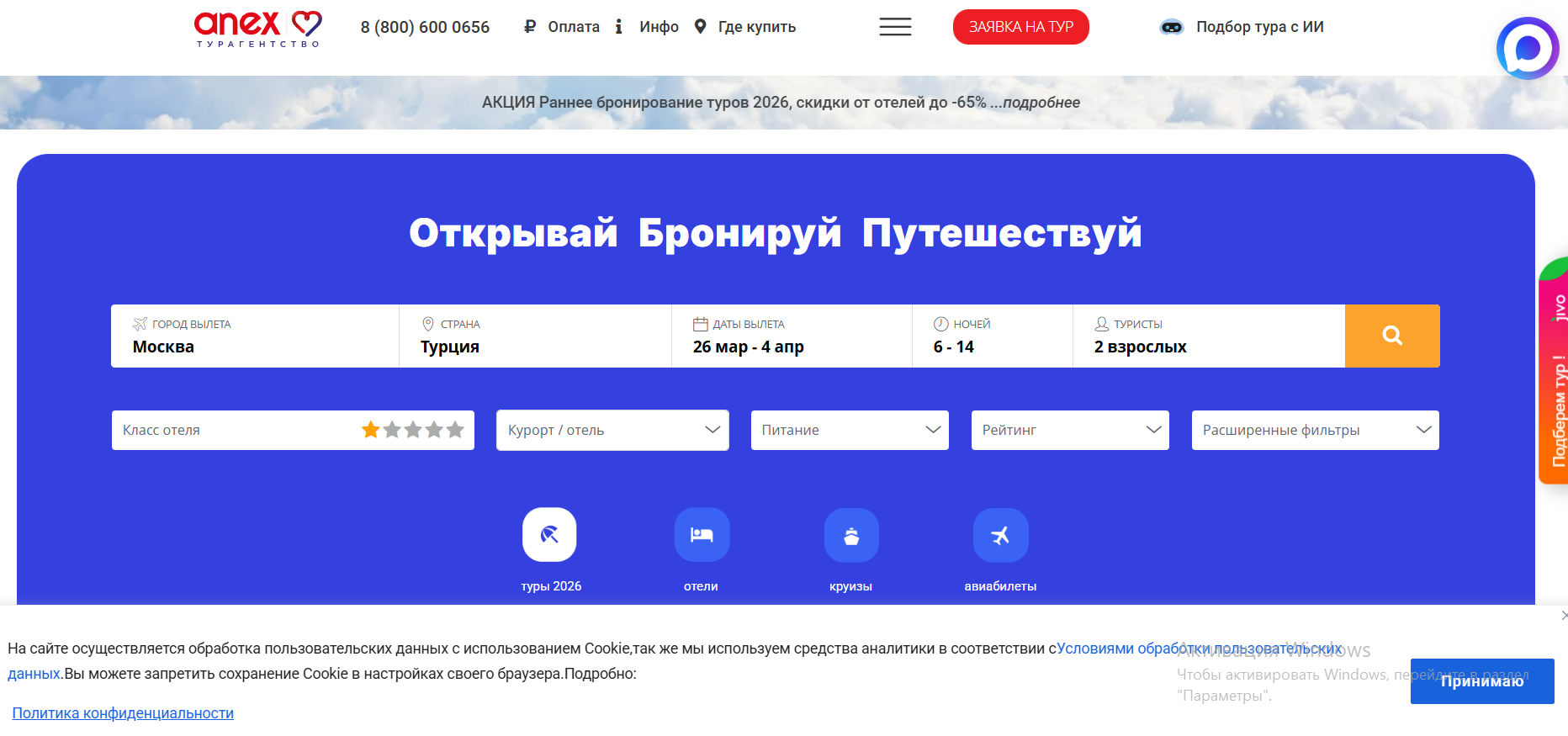Open the Где купить menu item
Screen dimensions: 1568x736
coord(757,27)
